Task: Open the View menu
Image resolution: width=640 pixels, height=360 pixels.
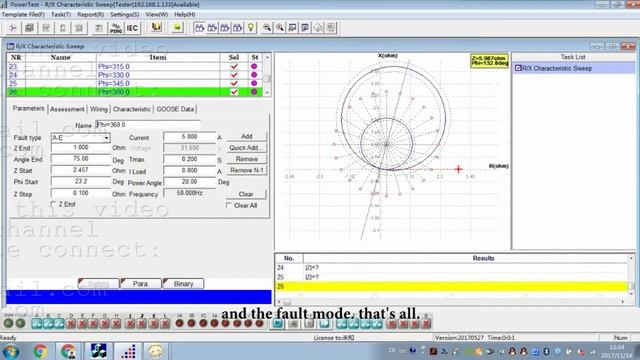Action: (157, 14)
